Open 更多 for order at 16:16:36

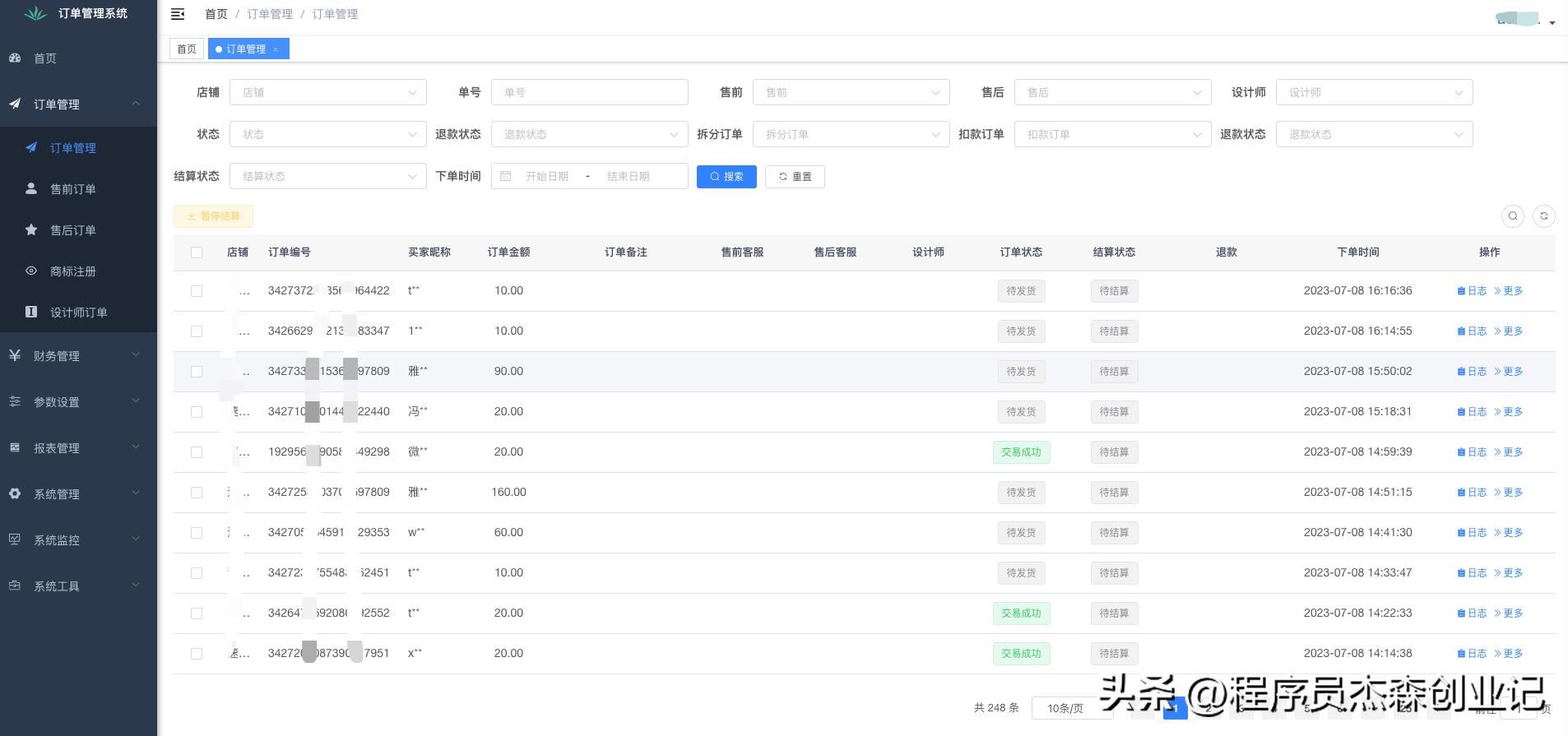(1508, 291)
